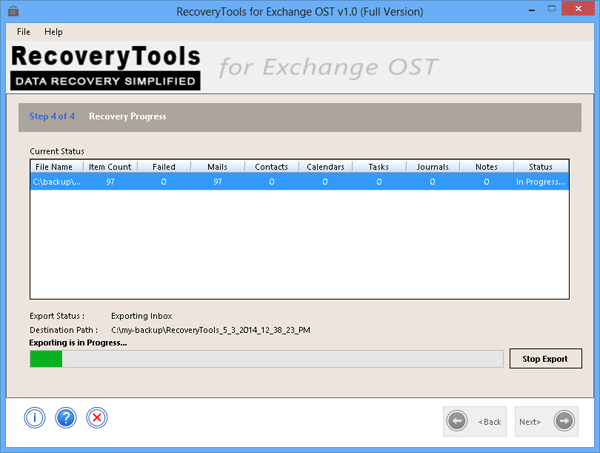Screen dimensions: 600x453
Task: Click the Failed column header
Action: (x=164, y=167)
